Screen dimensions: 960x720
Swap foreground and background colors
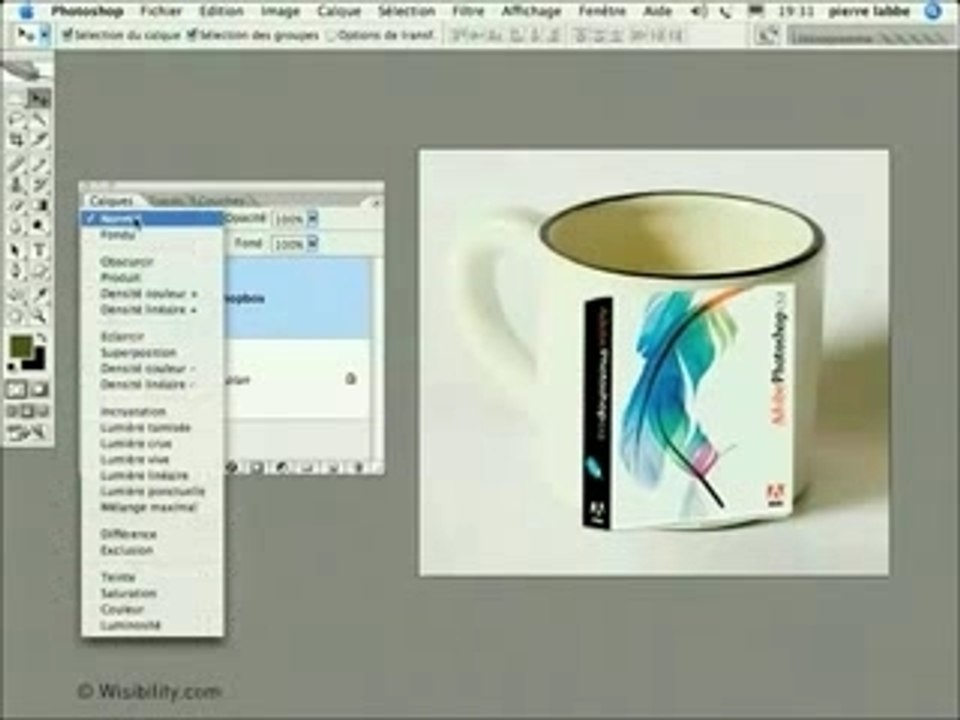[x=42, y=337]
